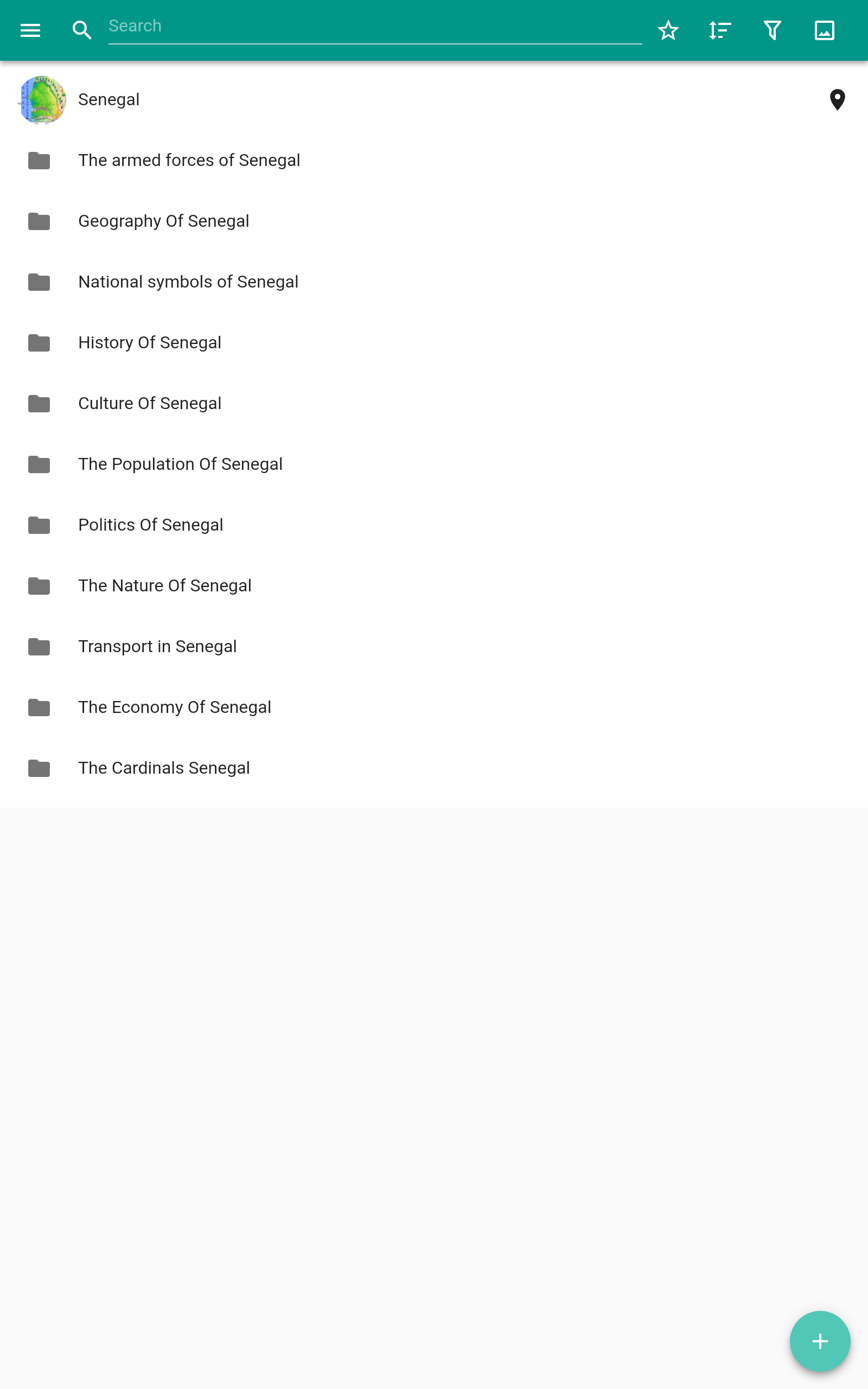Select History Of Senegal entry

coord(150,343)
